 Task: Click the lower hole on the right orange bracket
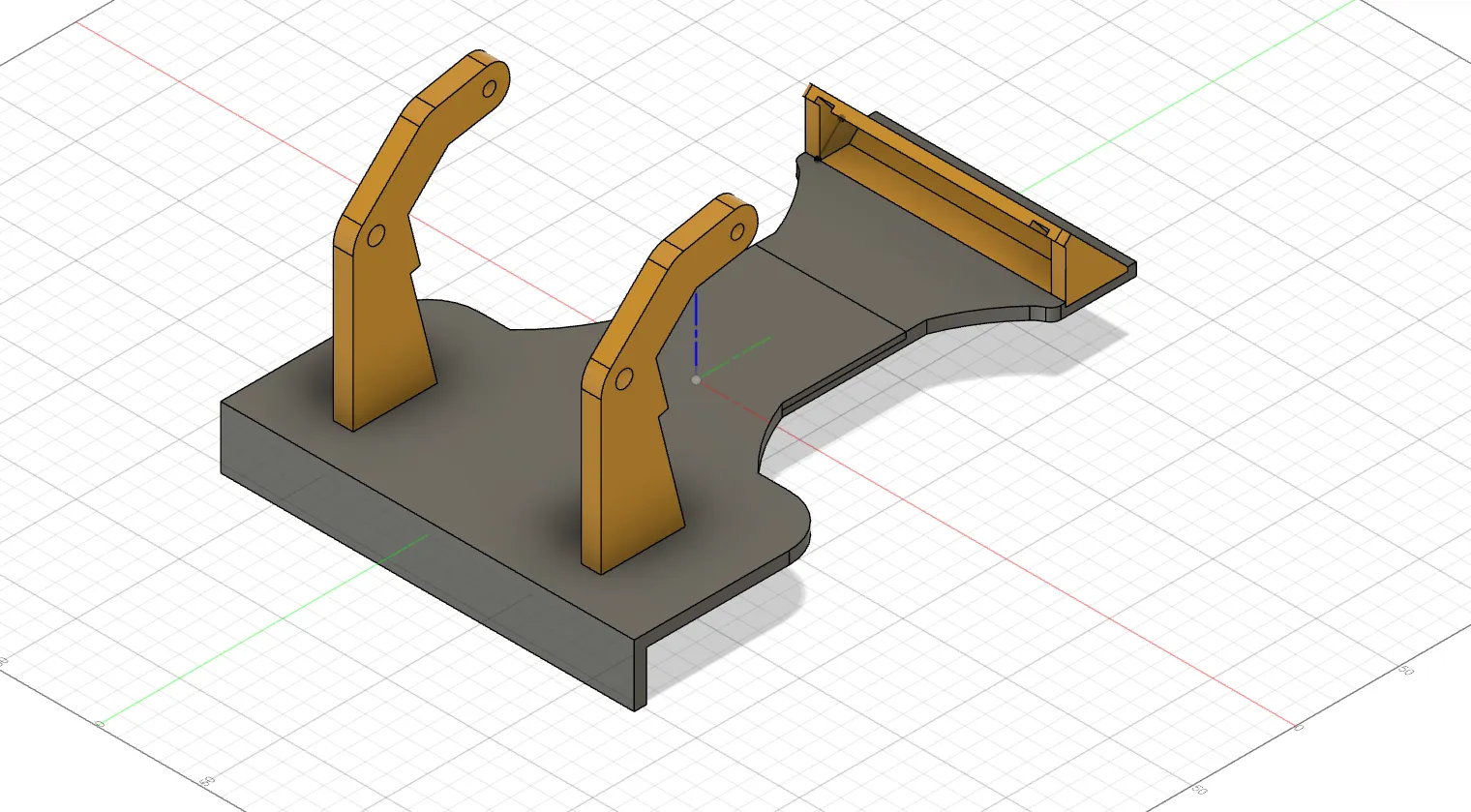(x=625, y=378)
